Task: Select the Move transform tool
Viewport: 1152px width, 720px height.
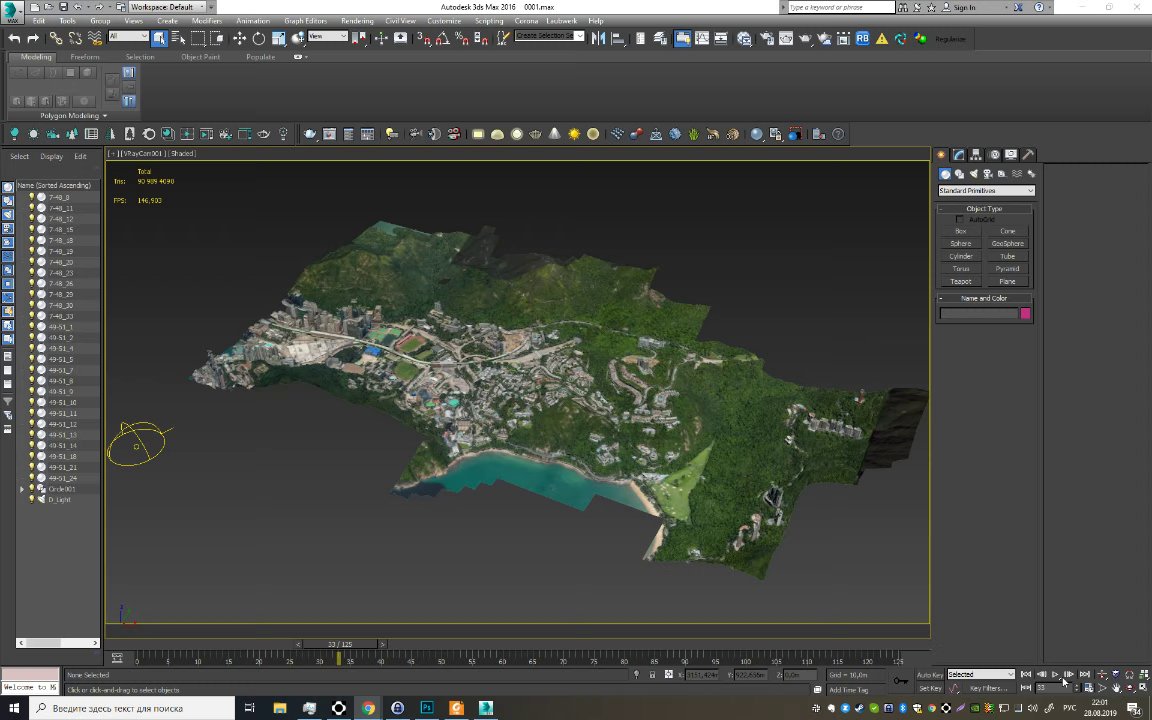Action: click(x=239, y=39)
